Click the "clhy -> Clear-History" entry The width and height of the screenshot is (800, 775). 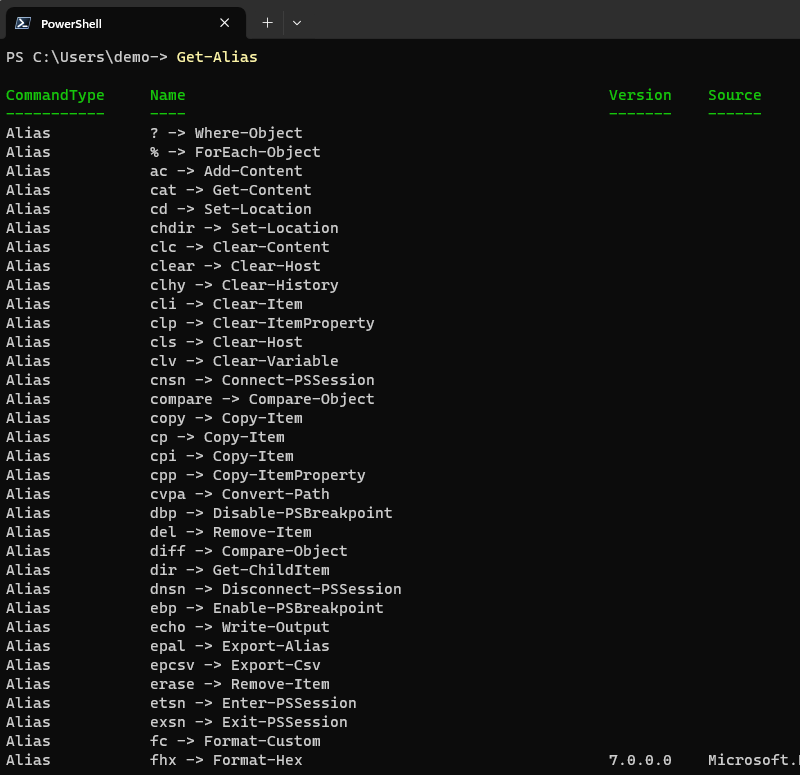click(x=244, y=285)
